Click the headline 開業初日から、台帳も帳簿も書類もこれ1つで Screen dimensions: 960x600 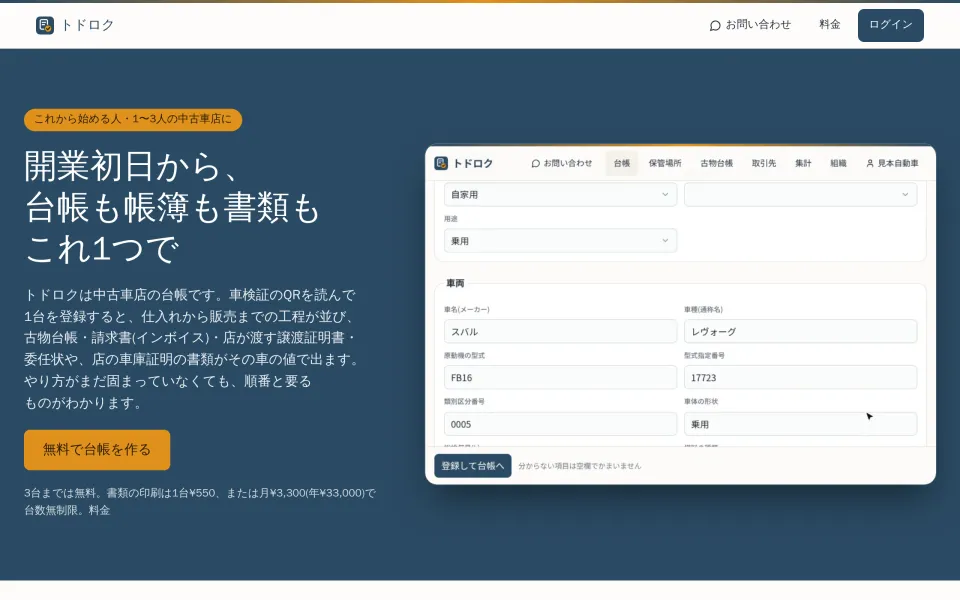(x=172, y=208)
